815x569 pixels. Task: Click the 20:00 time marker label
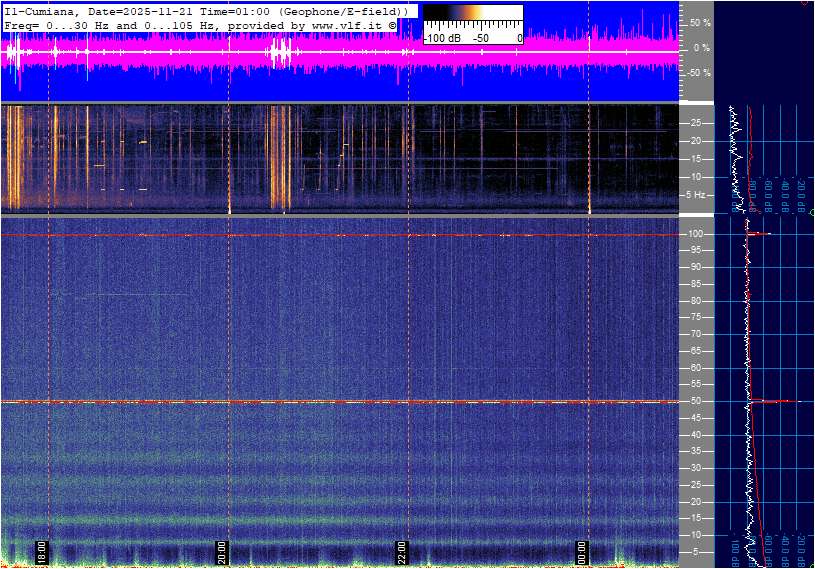point(221,552)
